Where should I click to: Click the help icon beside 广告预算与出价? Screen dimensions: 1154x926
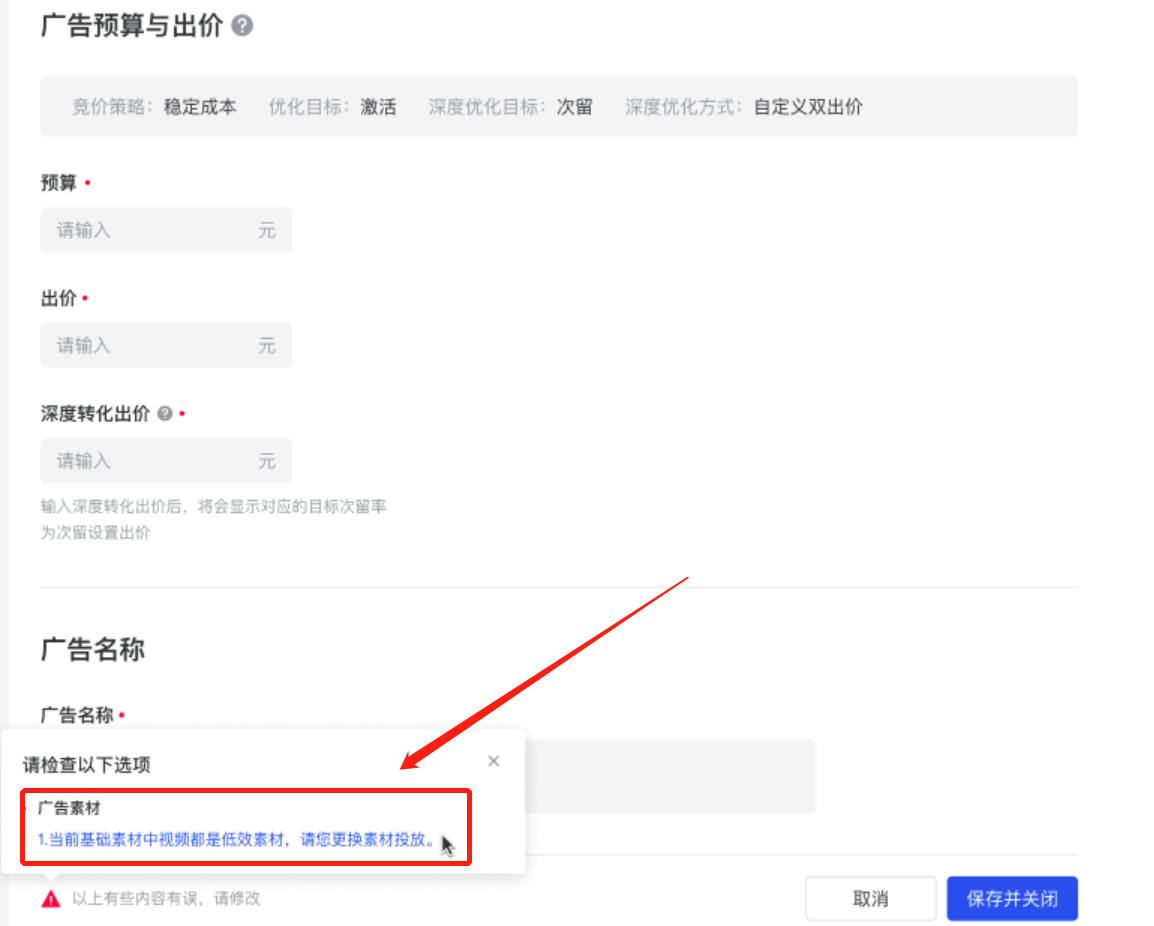pyautogui.click(x=242, y=26)
